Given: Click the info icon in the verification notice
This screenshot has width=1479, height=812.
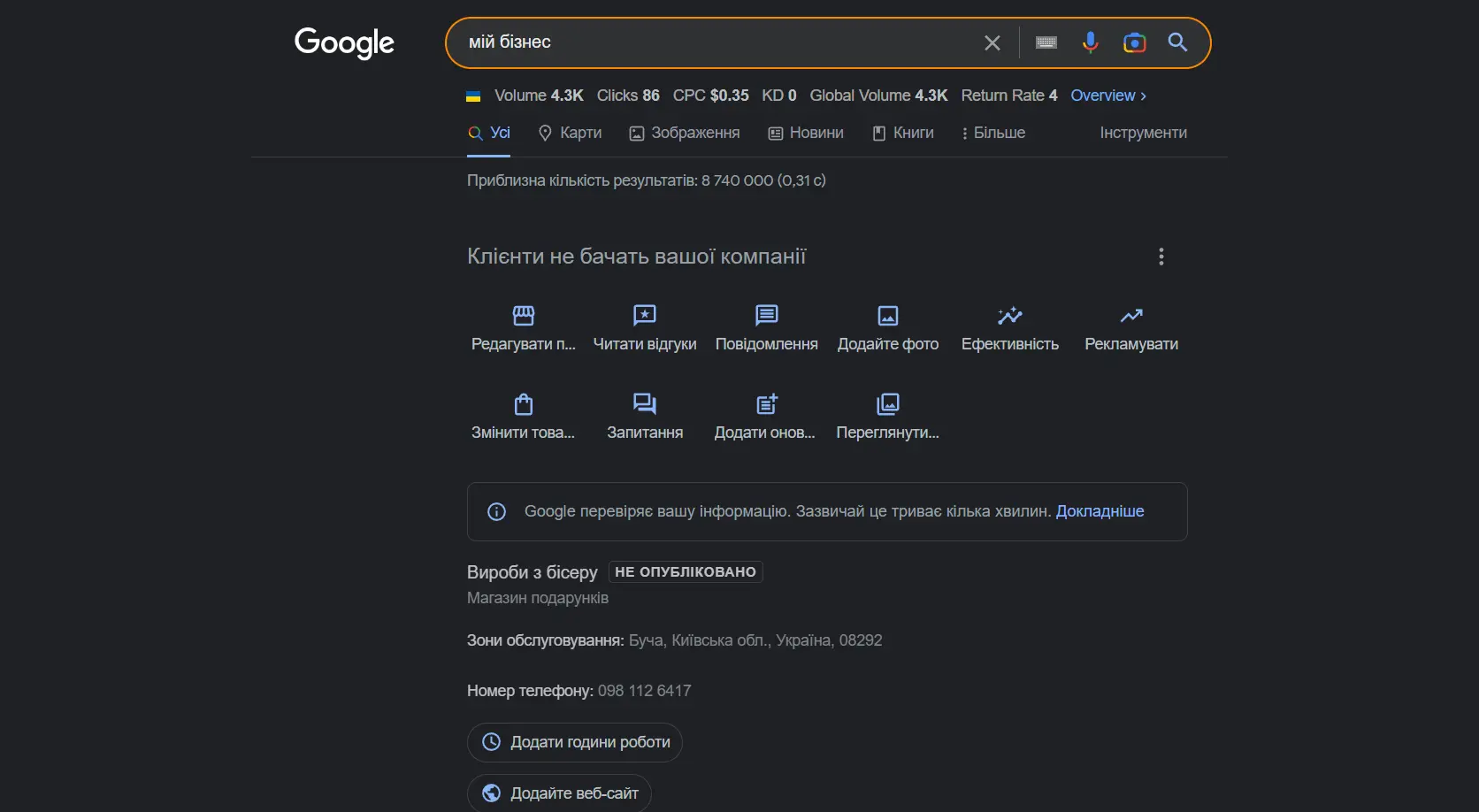Looking at the screenshot, I should pyautogui.click(x=497, y=511).
